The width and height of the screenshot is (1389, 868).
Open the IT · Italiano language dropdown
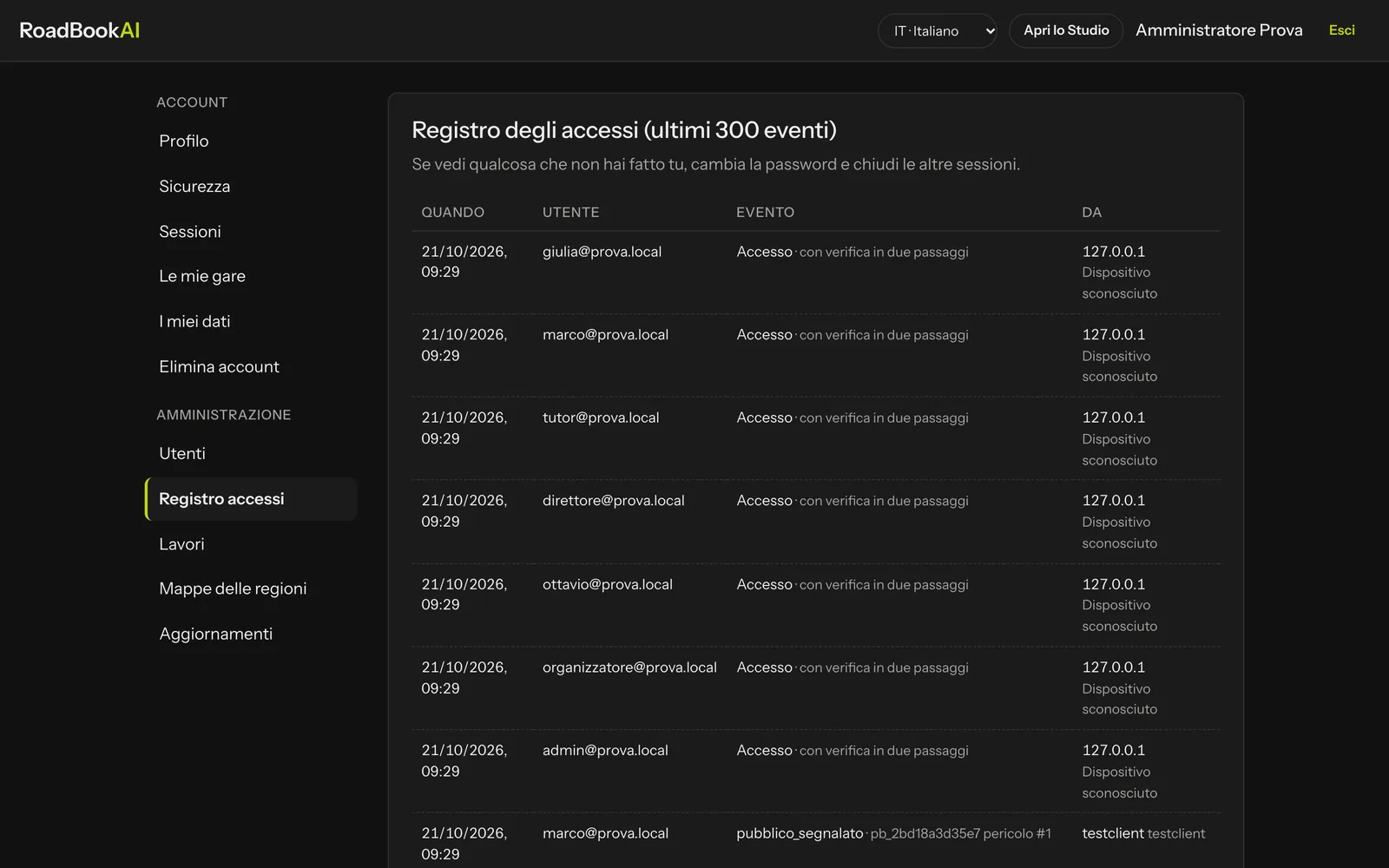[x=938, y=30]
